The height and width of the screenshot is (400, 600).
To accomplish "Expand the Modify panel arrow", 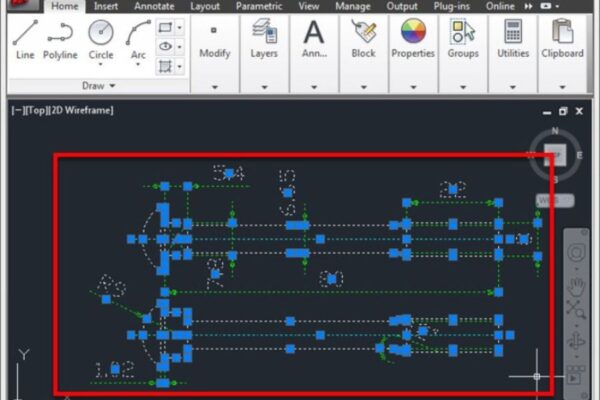I will point(214,86).
